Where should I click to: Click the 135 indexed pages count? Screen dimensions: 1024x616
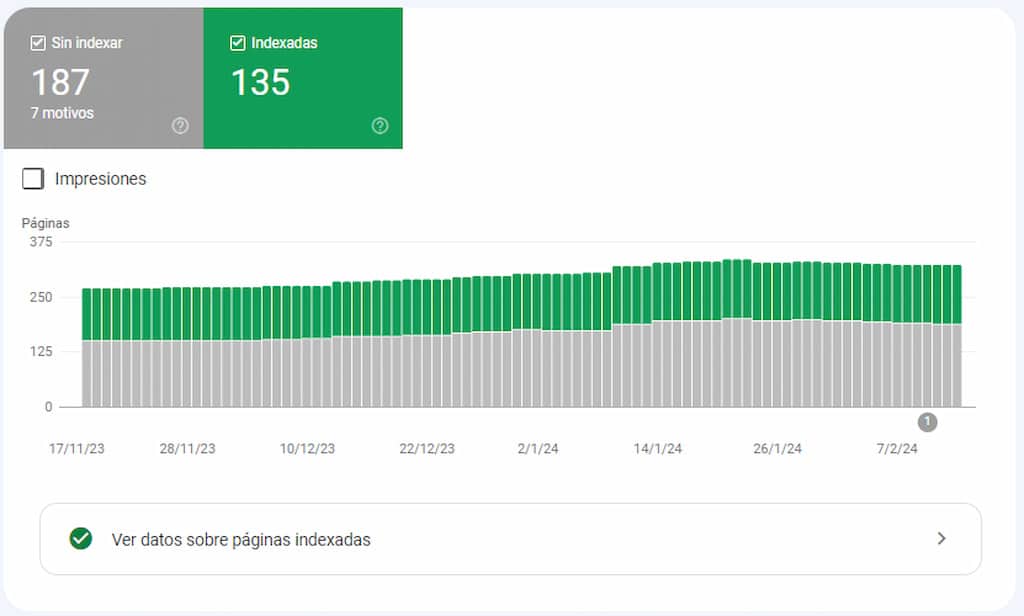click(x=260, y=82)
